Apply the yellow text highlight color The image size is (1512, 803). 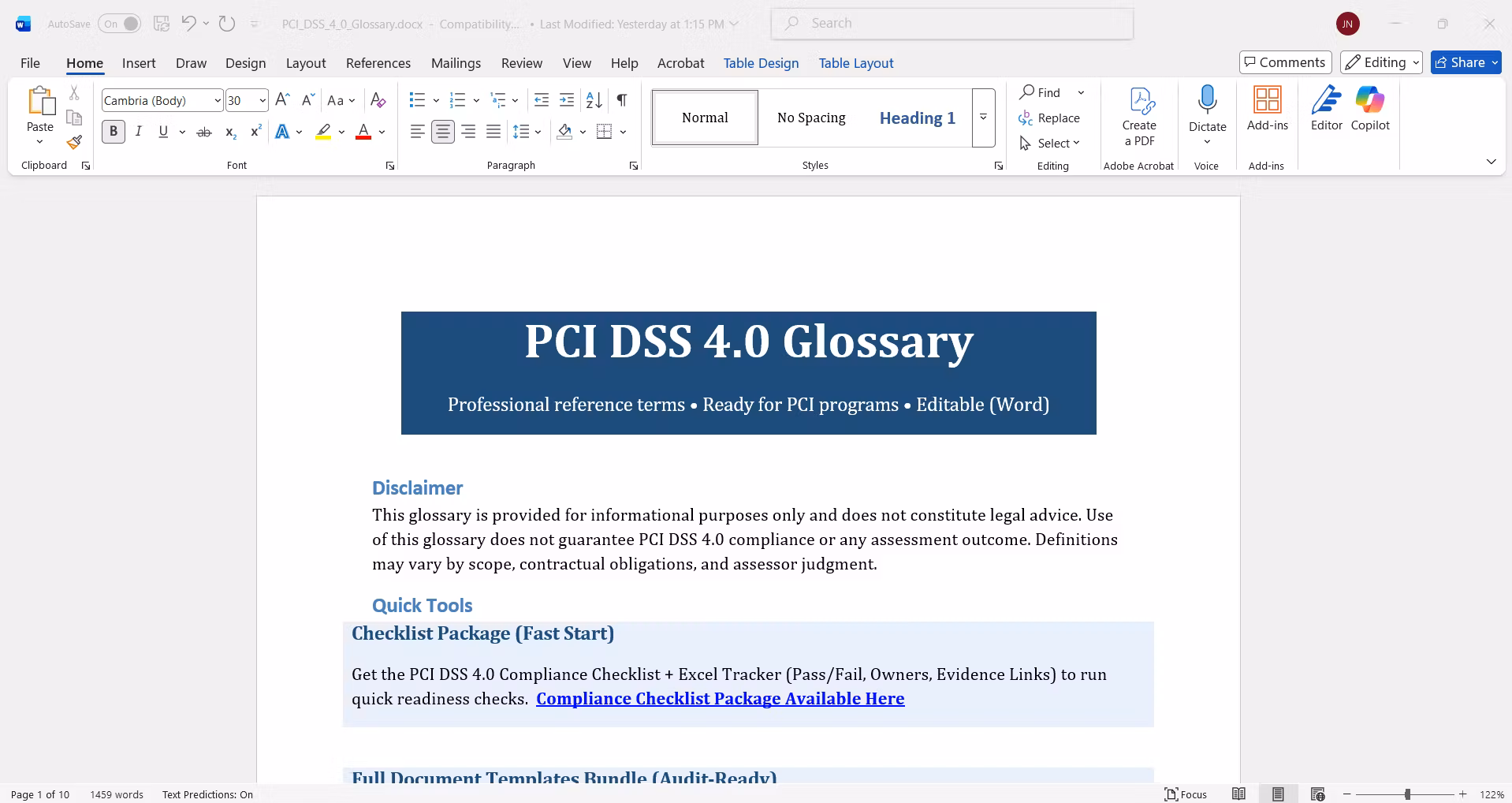pyautogui.click(x=323, y=132)
